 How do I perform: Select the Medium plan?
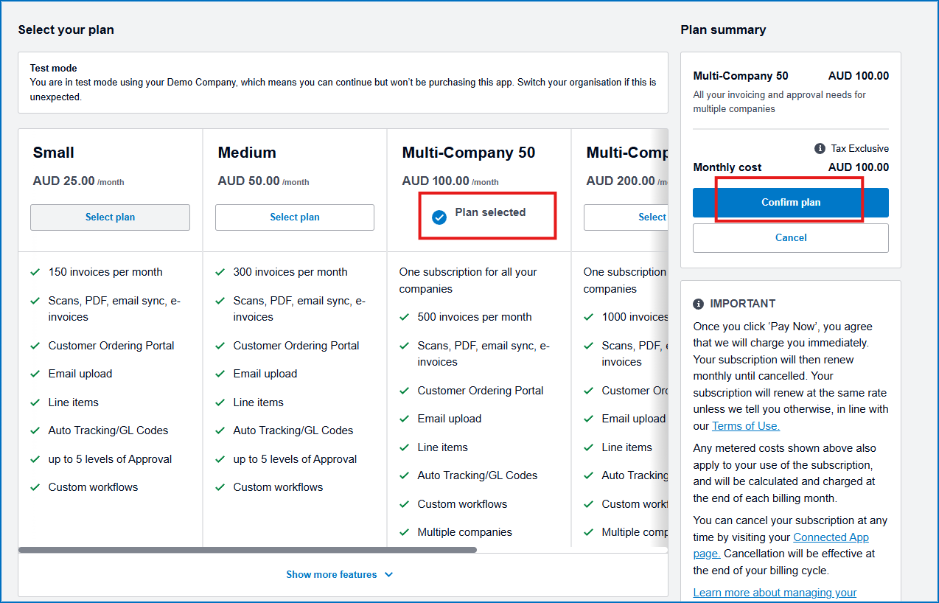[x=295, y=217]
